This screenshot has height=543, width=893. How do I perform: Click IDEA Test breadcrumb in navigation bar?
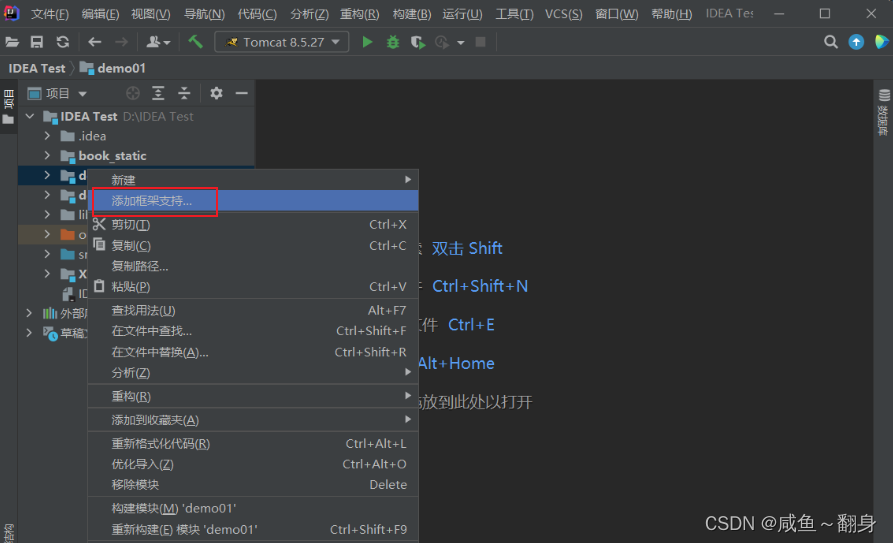point(37,68)
